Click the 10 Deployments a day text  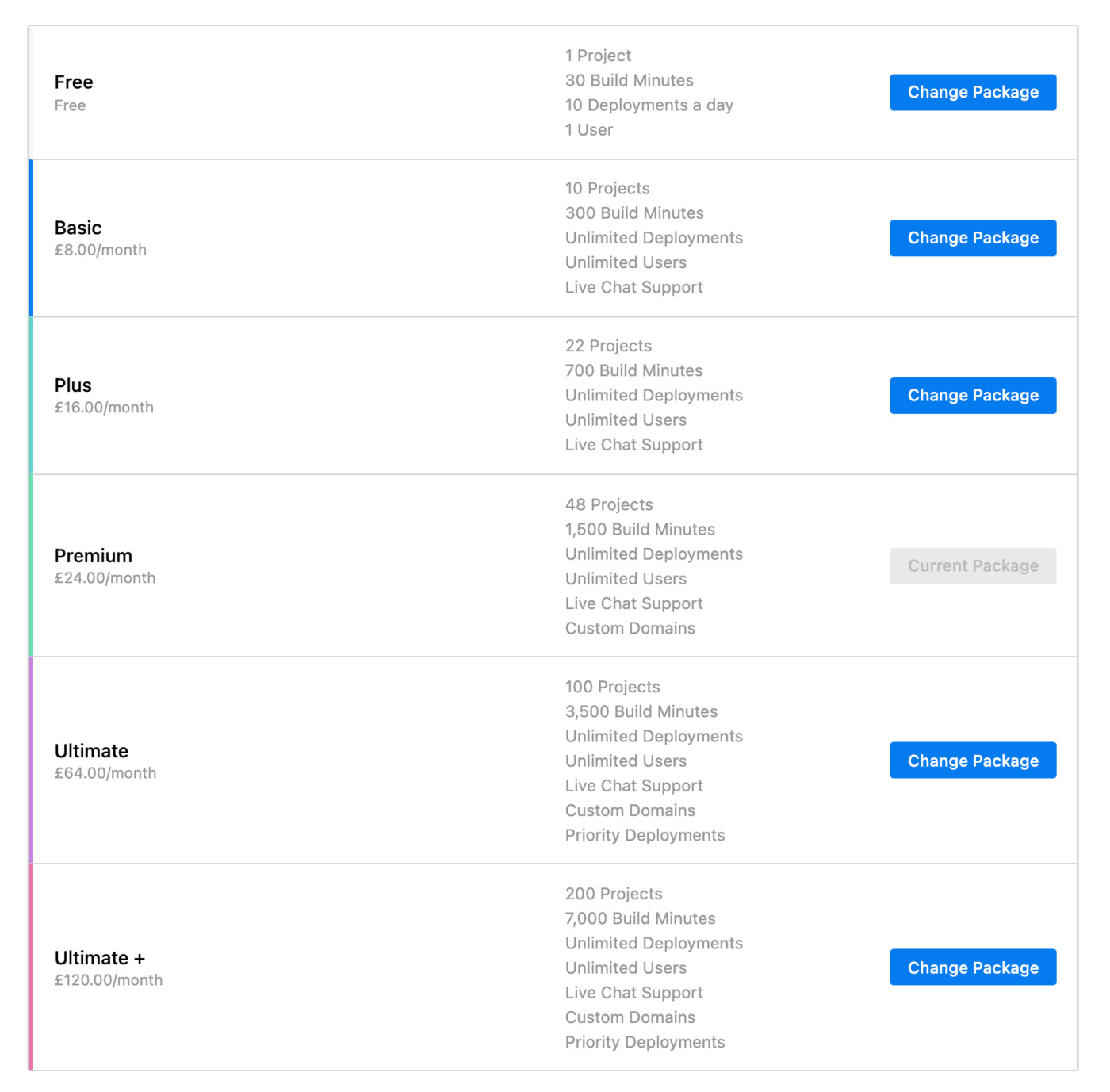pyautogui.click(x=649, y=105)
